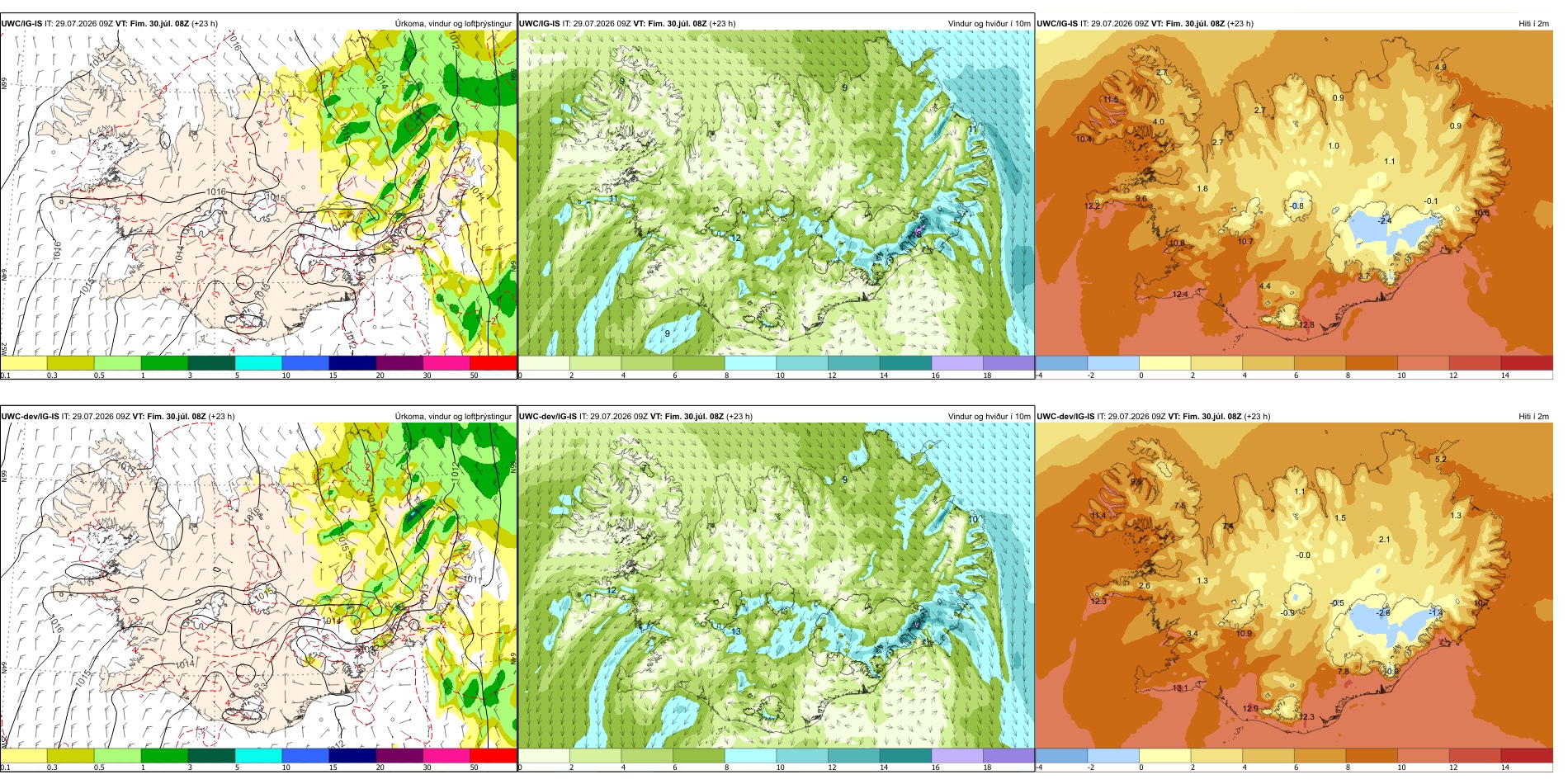Click the -2.8 glacier value in bottom temperature map
Screen dimensions: 1568x784
(1385, 612)
